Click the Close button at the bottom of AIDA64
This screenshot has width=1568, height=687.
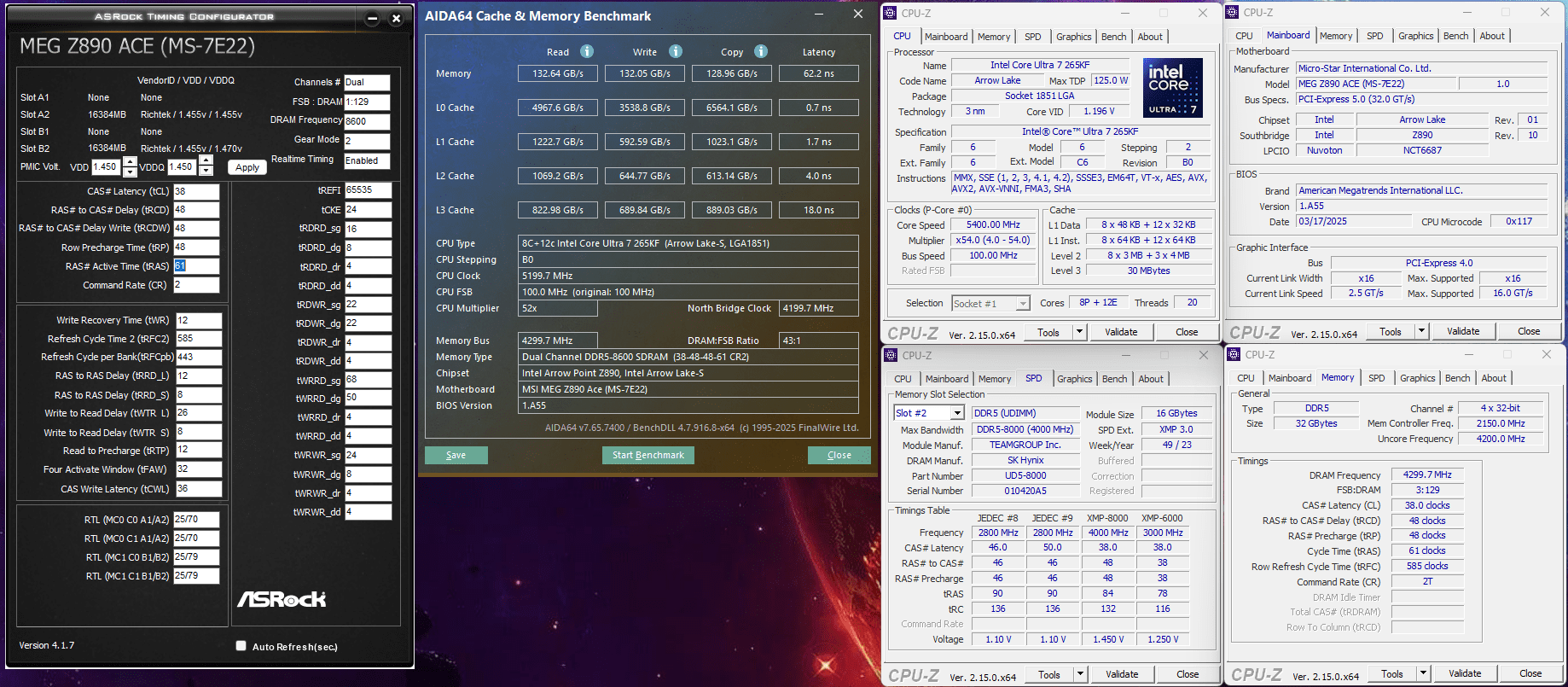(839, 455)
